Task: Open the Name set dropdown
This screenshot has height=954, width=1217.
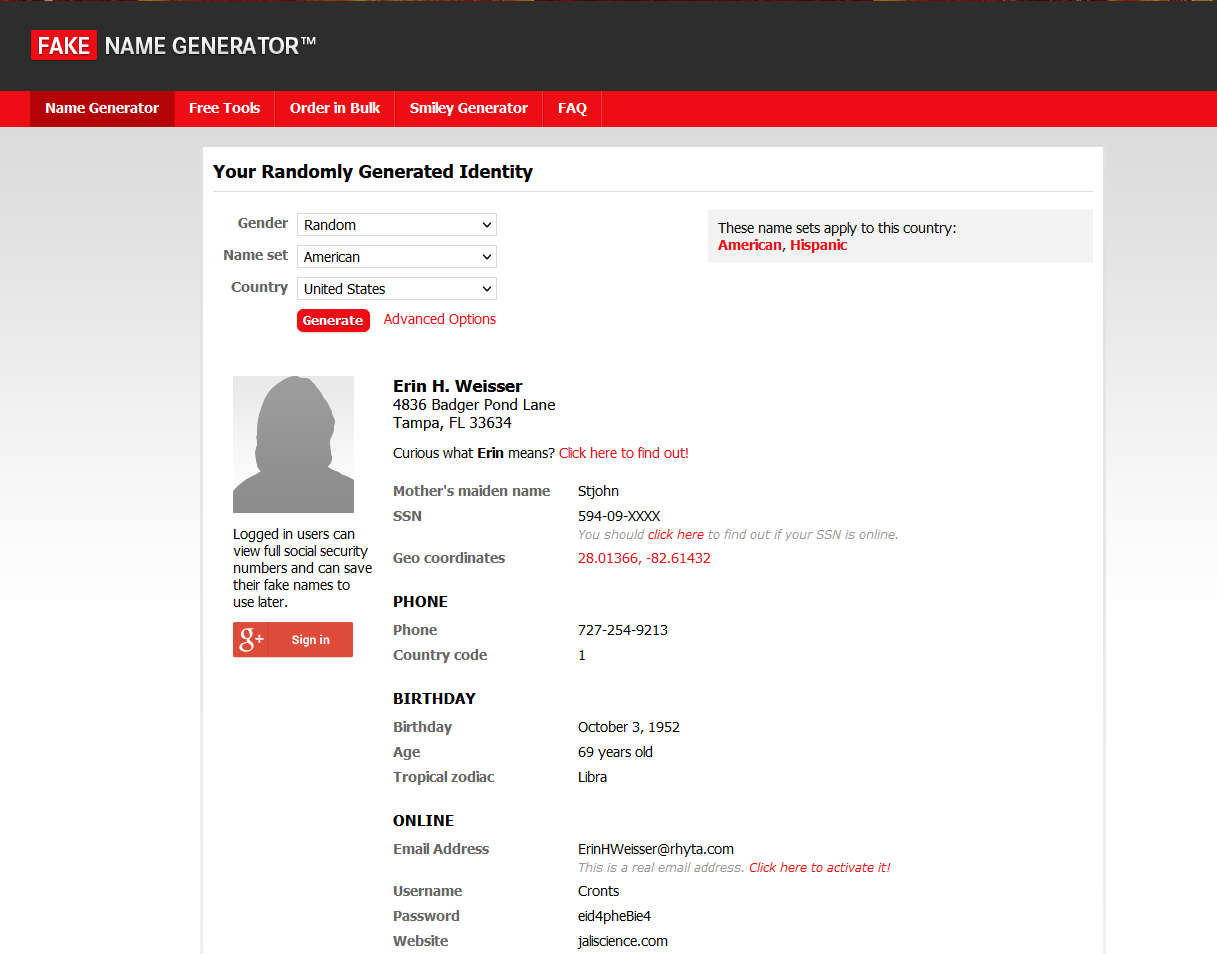Action: (x=397, y=257)
